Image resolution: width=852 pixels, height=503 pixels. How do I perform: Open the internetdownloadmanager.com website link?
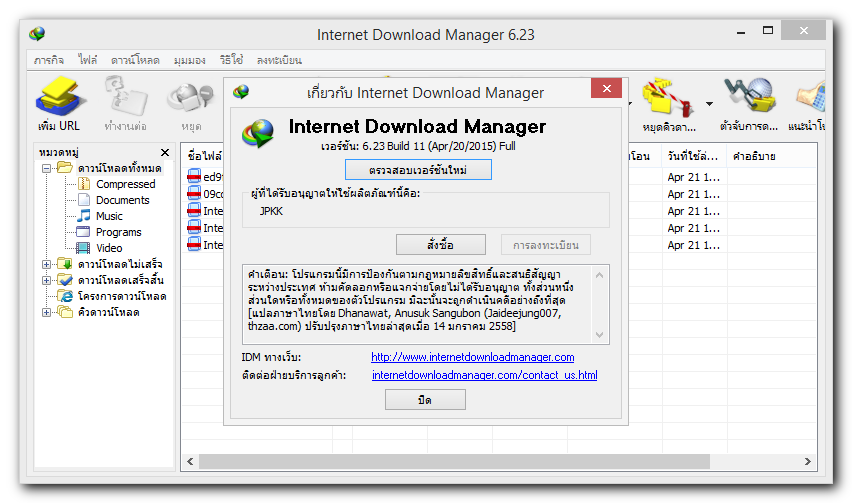472,357
